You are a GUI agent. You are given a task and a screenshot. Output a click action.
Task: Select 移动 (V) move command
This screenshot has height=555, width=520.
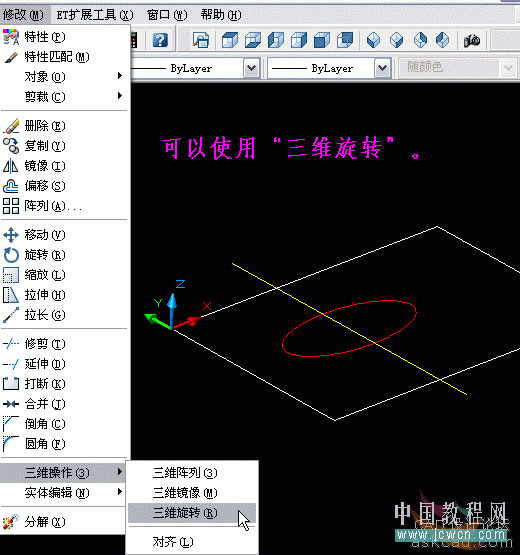(65, 235)
